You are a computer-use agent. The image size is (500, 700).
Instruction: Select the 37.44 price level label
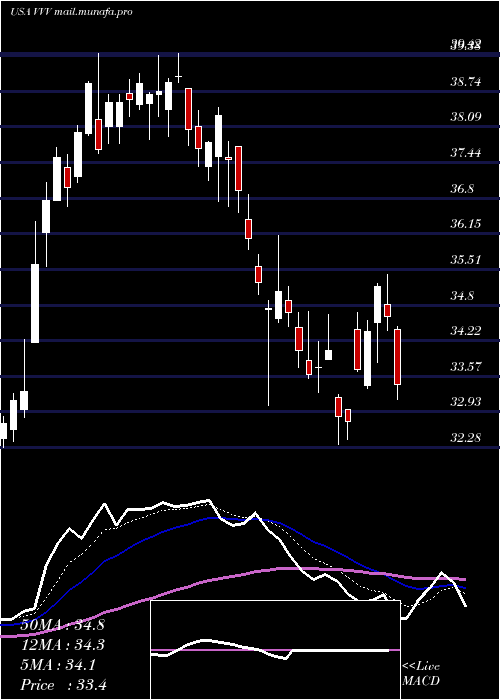click(x=466, y=153)
